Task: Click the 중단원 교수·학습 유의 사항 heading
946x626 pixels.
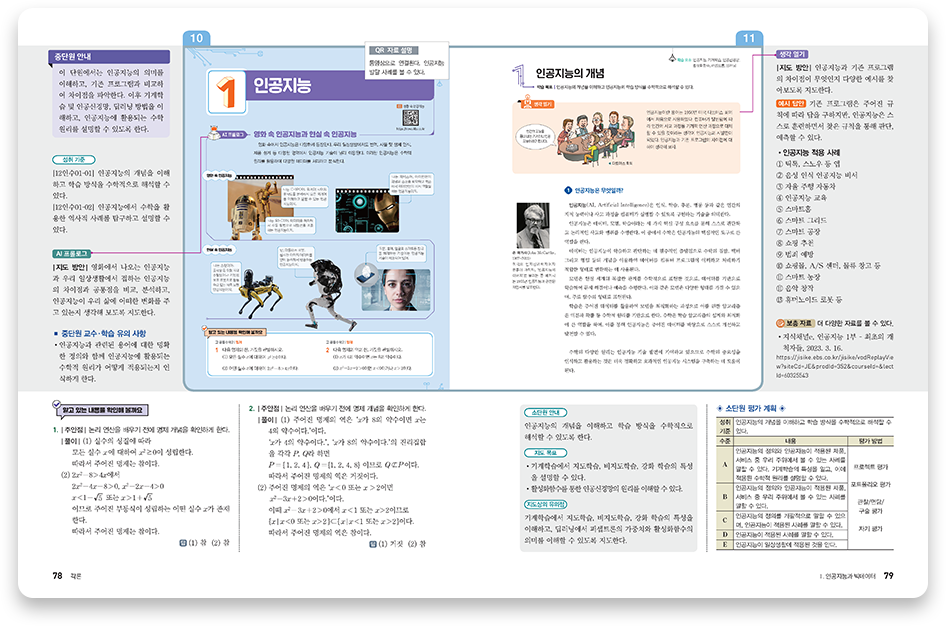Action: point(103,334)
